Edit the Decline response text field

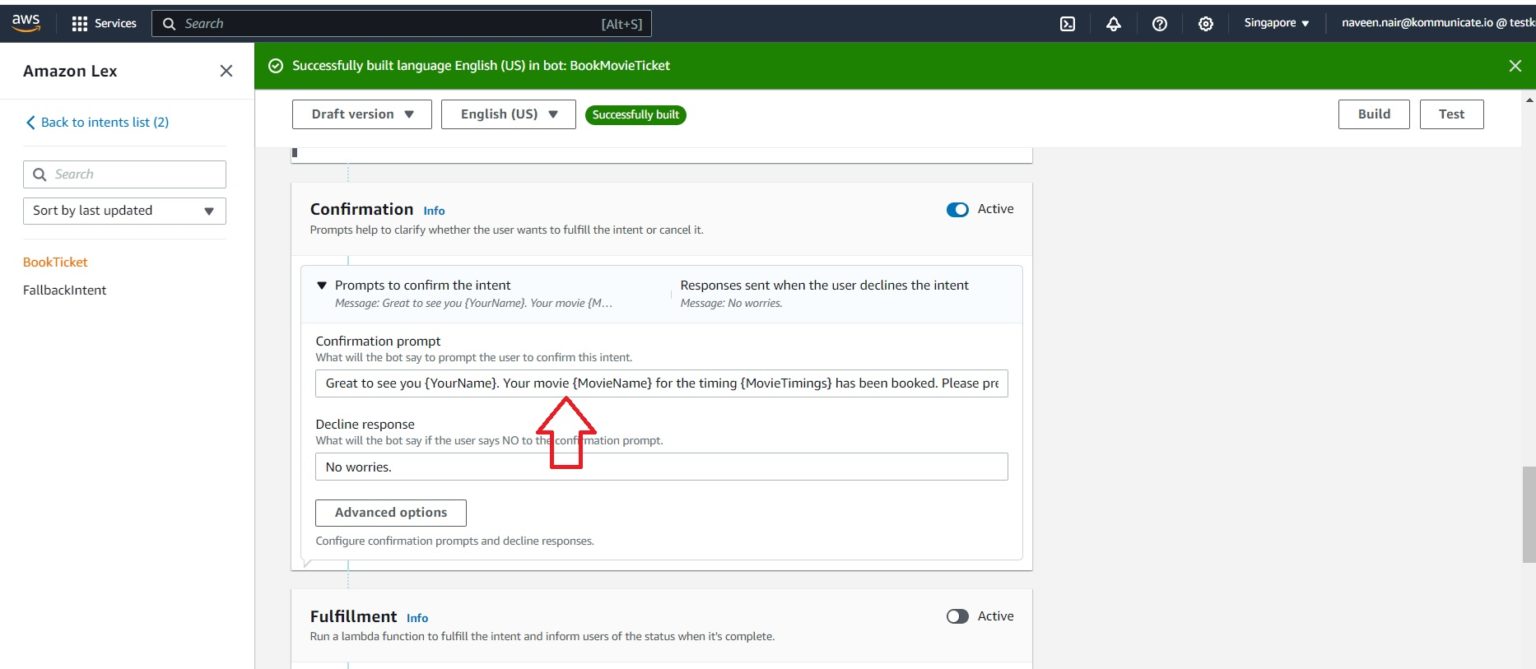660,466
